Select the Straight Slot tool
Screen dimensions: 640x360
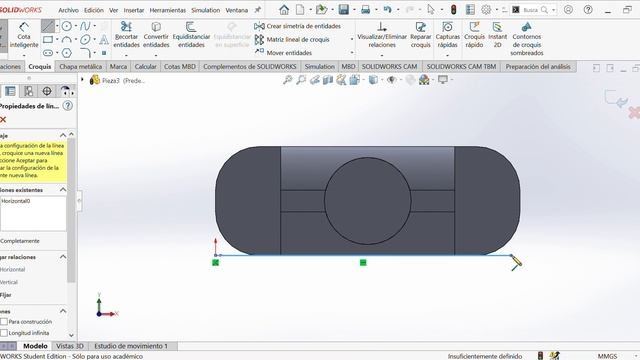click(48, 53)
